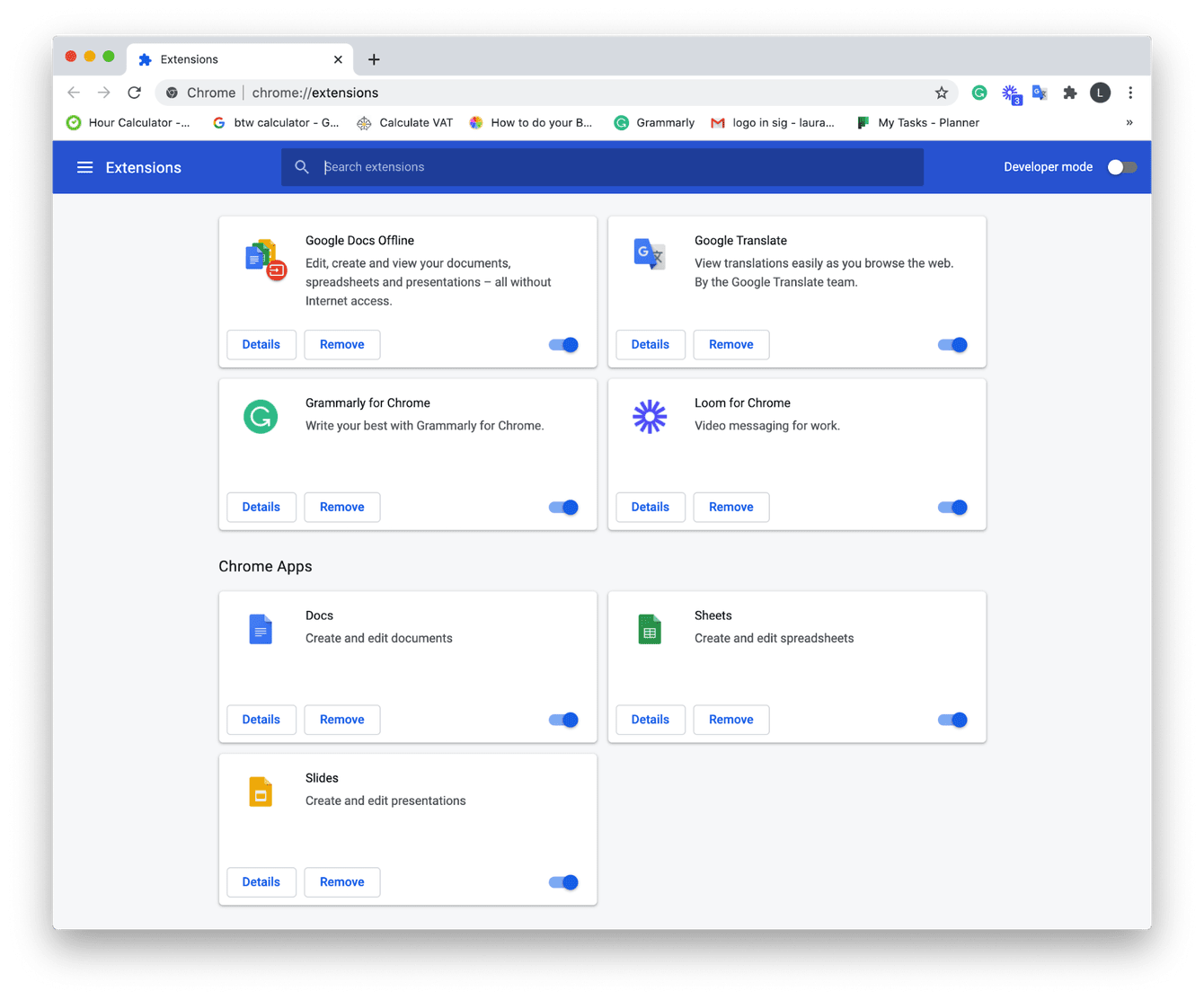Click the Docs app icon
Screen dimensions: 1204x1000
click(x=261, y=629)
